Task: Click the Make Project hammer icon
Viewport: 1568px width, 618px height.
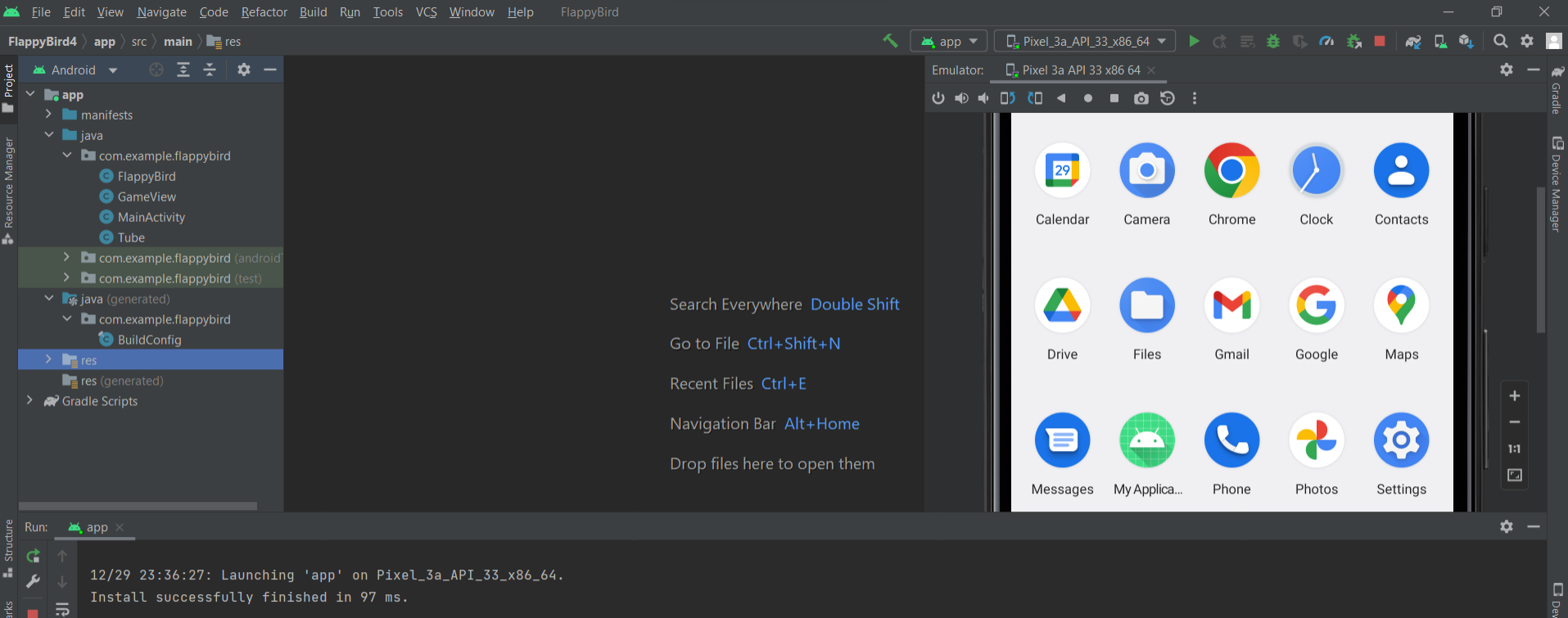Action: pos(890,41)
